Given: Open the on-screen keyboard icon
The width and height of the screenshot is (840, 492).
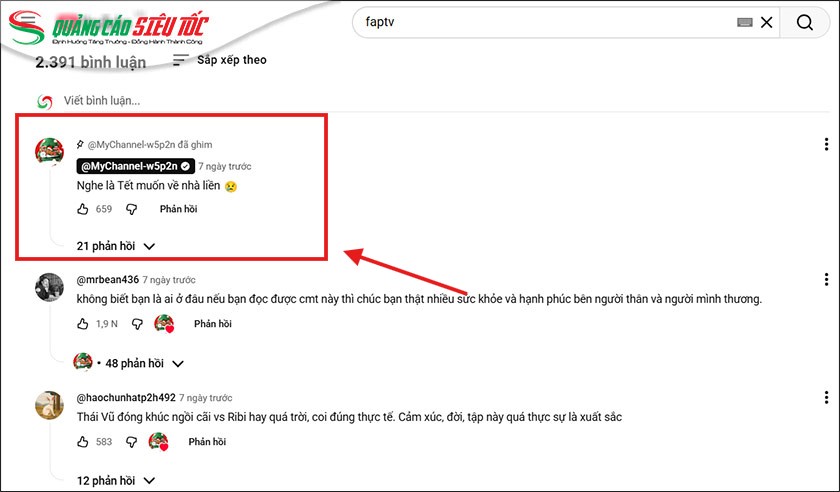Looking at the screenshot, I should pyautogui.click(x=745, y=23).
